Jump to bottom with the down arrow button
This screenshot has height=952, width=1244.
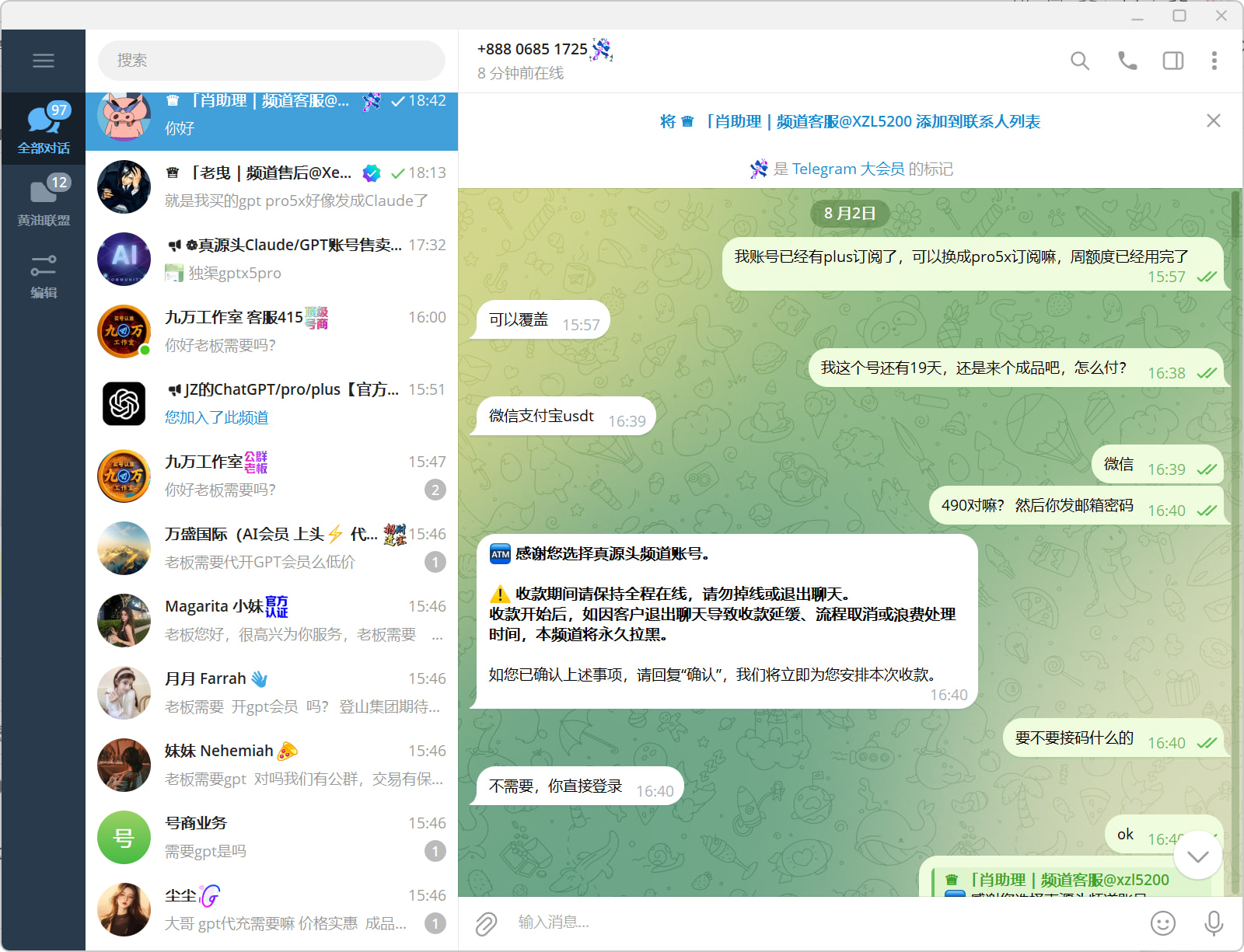[1197, 856]
